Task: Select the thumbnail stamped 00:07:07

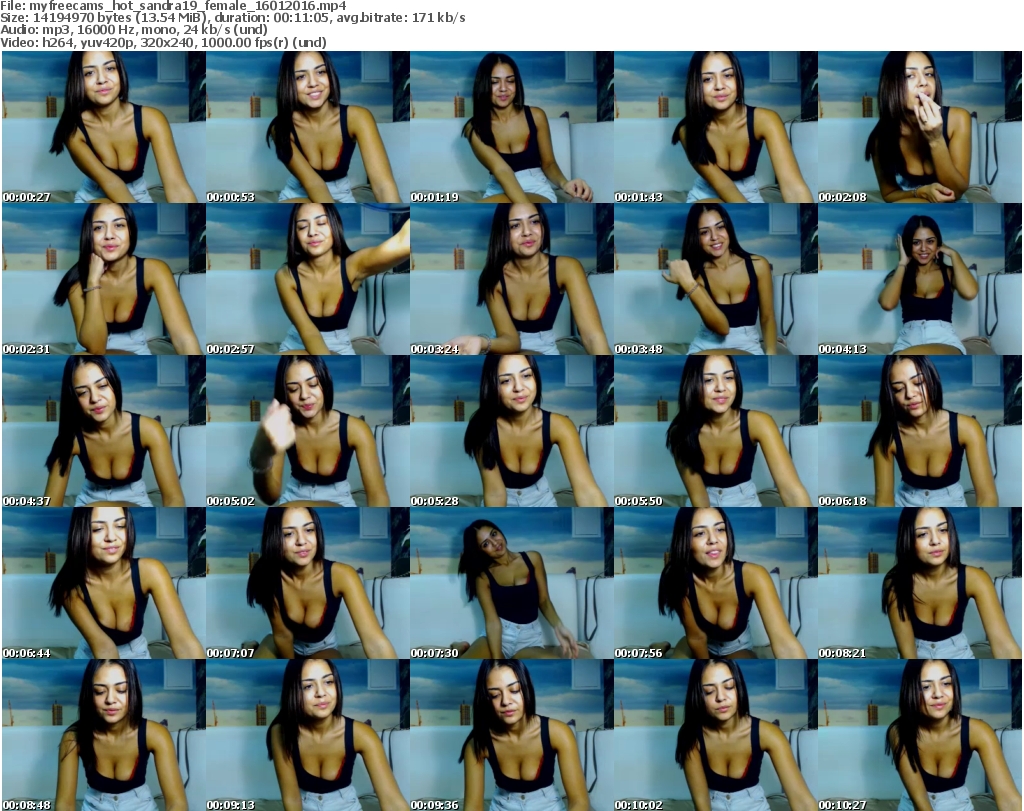Action: (308, 583)
